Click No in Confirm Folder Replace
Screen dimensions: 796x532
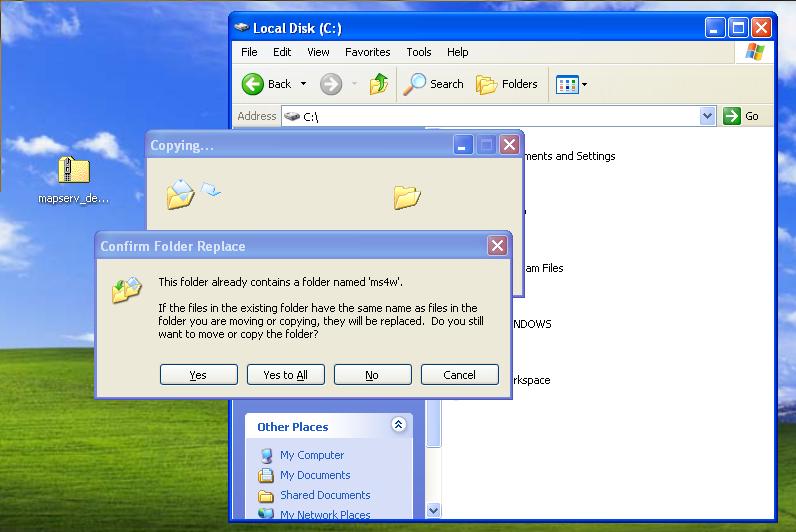[x=372, y=375]
